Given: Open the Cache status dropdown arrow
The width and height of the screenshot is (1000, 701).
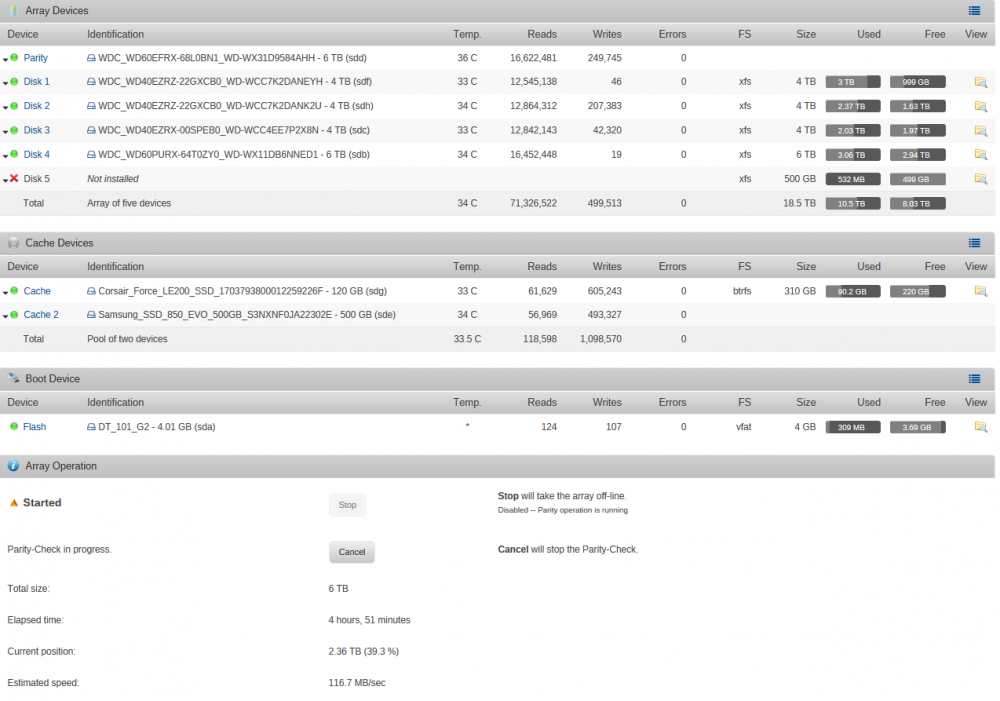Looking at the screenshot, I should tap(5, 293).
